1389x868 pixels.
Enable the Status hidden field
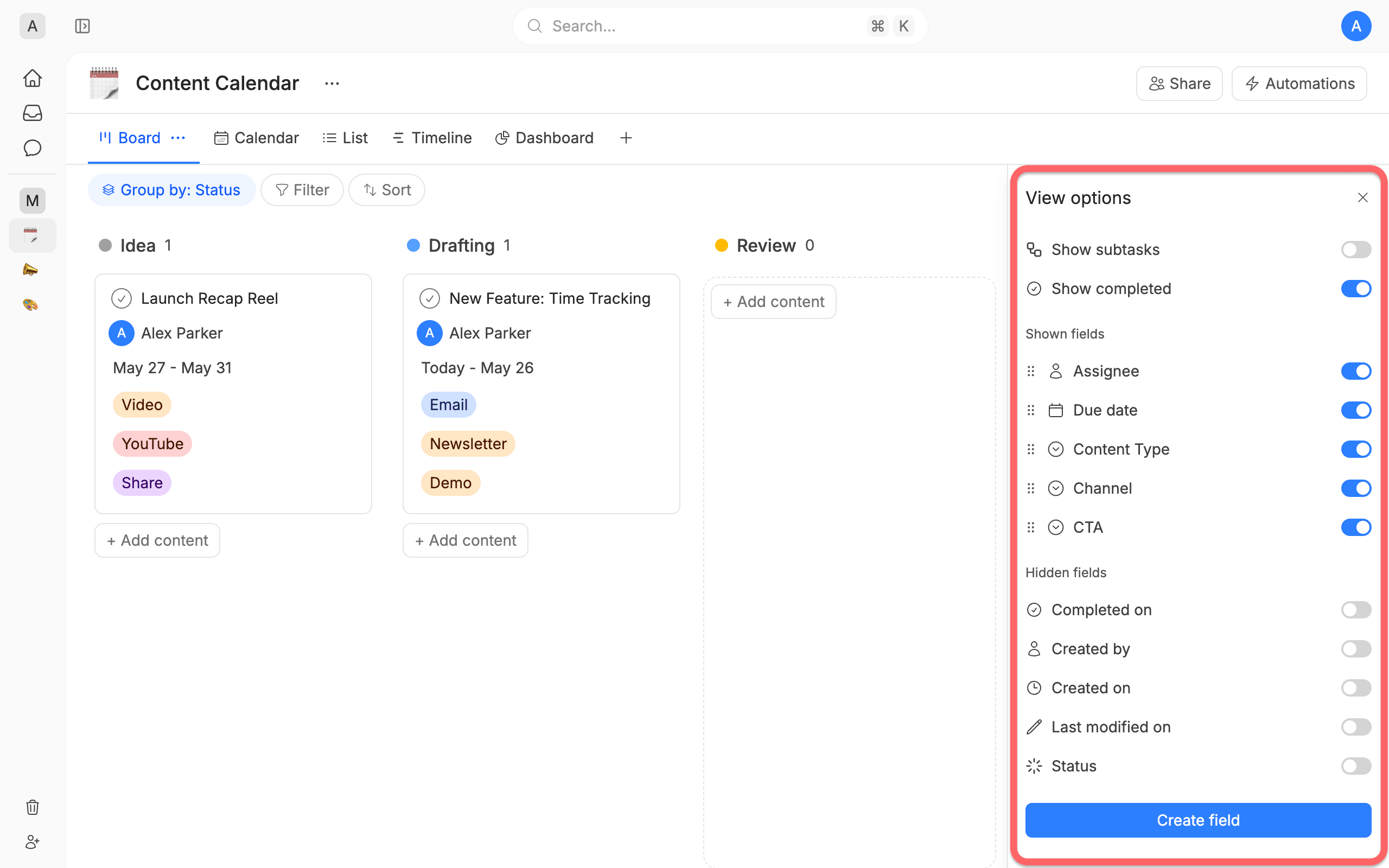point(1356,767)
